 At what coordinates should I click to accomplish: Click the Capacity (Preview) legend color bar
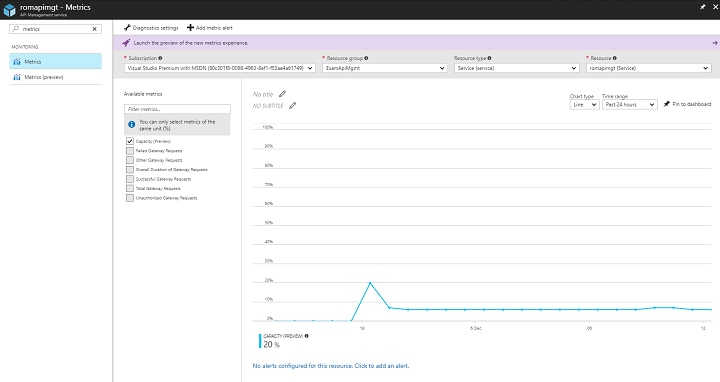point(260,341)
